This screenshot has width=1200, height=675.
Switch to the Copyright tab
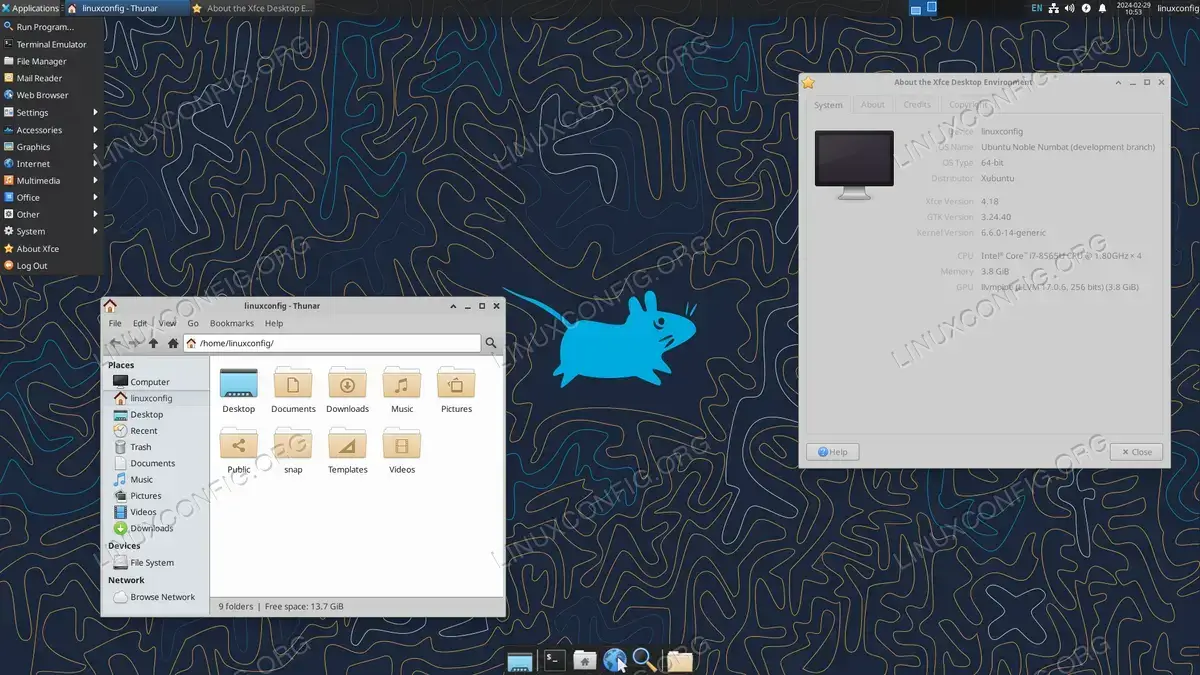point(968,105)
